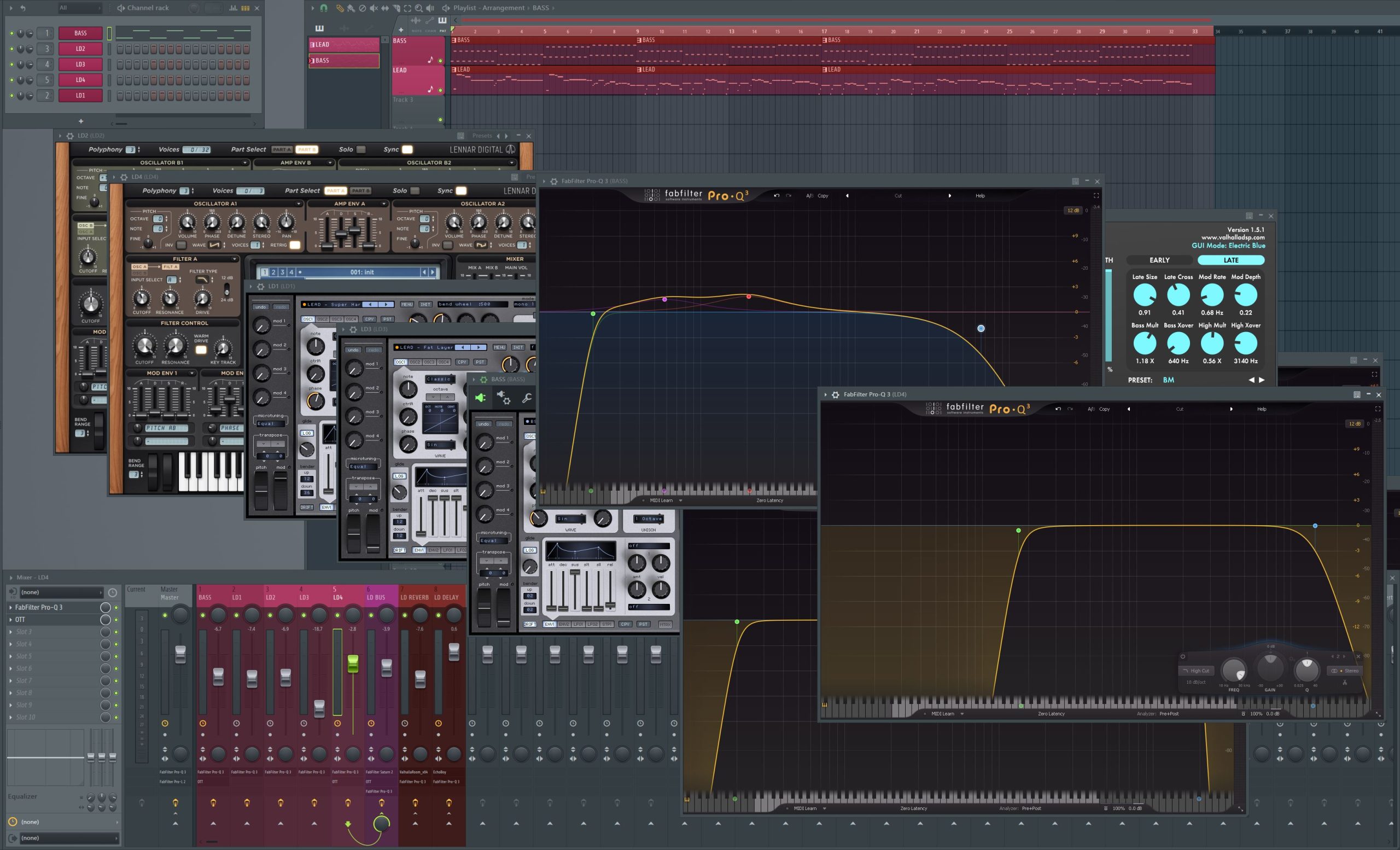Select the delete tool in Playlist toolbar
Viewport: 1400px width, 850px height.
point(363,8)
